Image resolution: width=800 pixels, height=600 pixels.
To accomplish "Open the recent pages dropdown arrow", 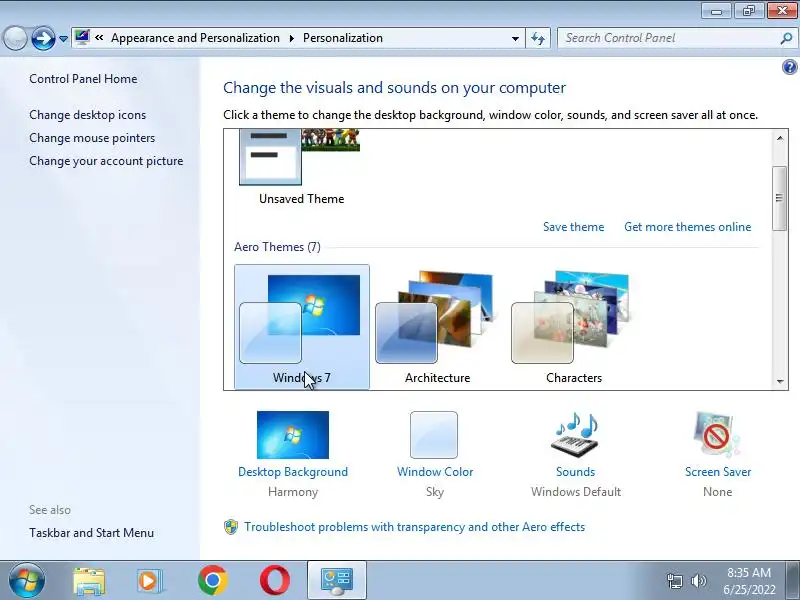I will pyautogui.click(x=63, y=39).
